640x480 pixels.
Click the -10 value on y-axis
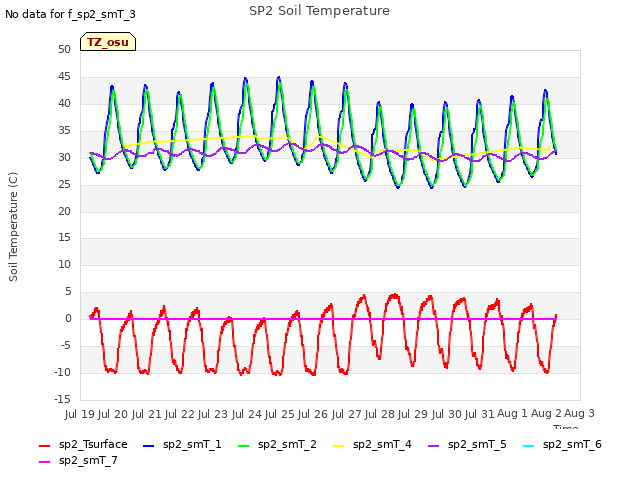[62, 373]
